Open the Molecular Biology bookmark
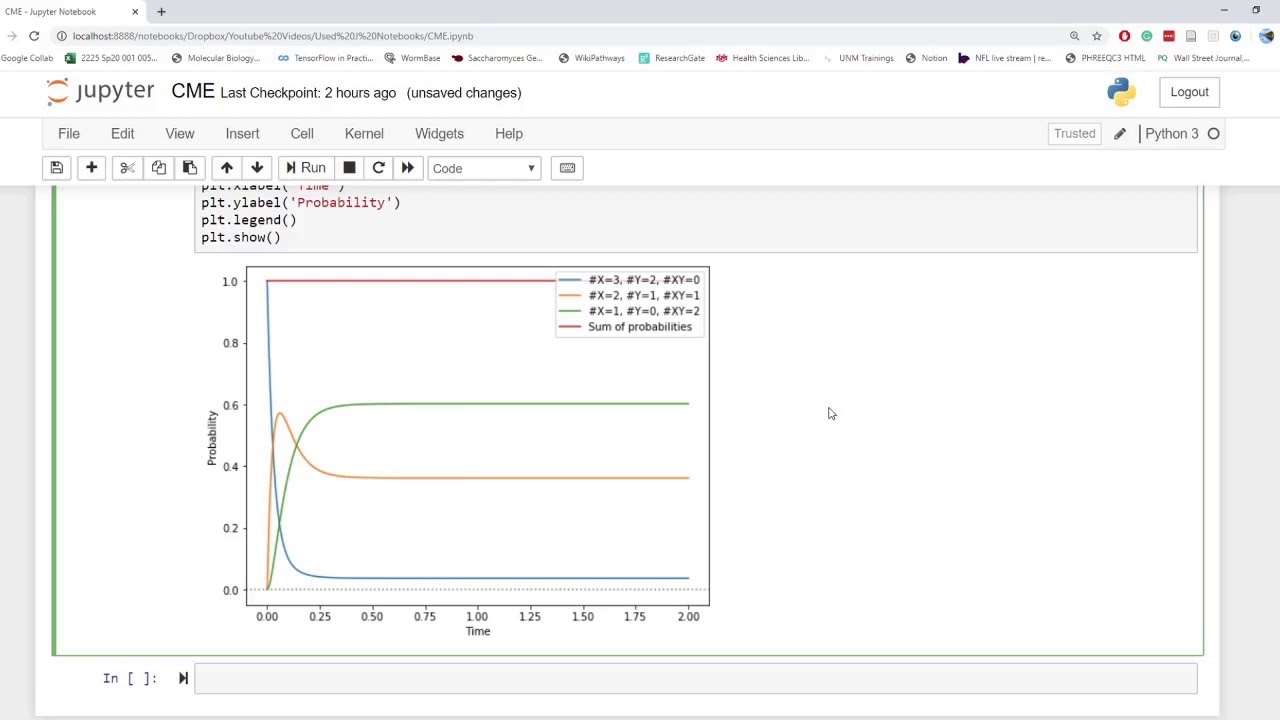This screenshot has width=1280, height=720. click(215, 58)
